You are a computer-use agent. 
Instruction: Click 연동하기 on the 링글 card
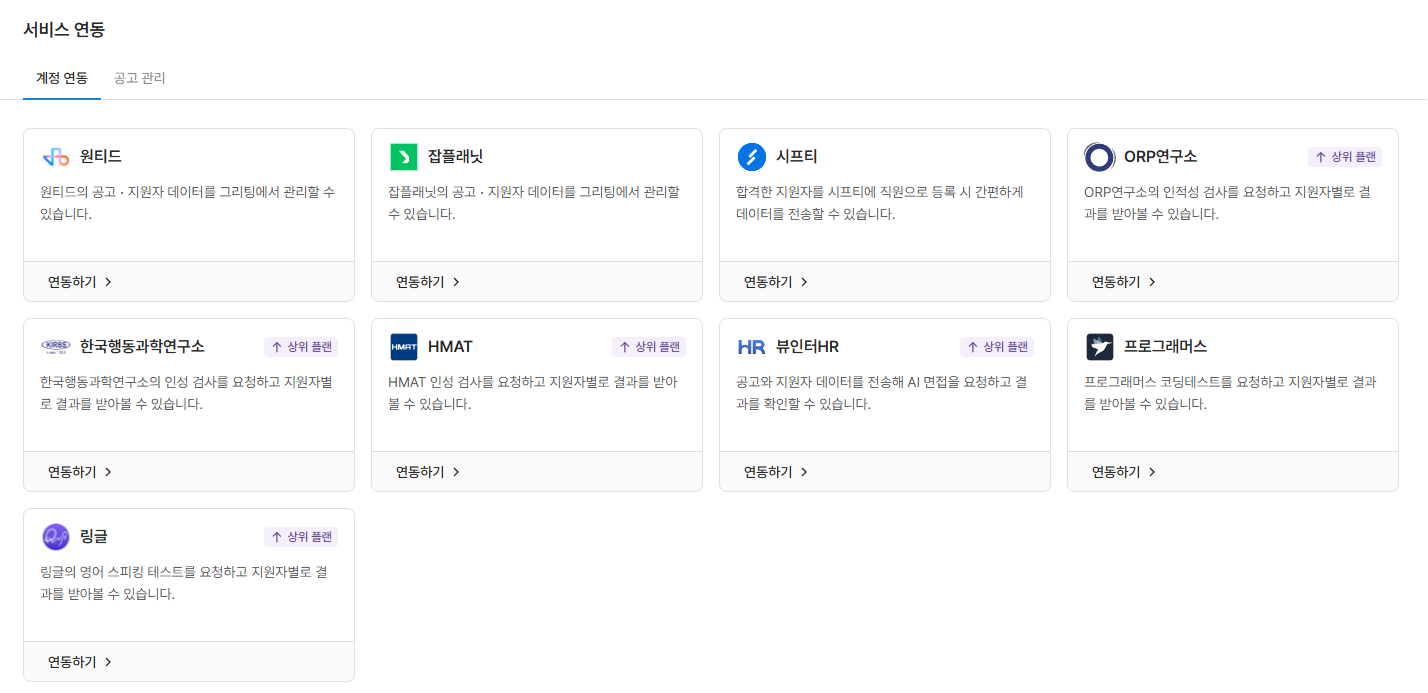[x=80, y=662]
